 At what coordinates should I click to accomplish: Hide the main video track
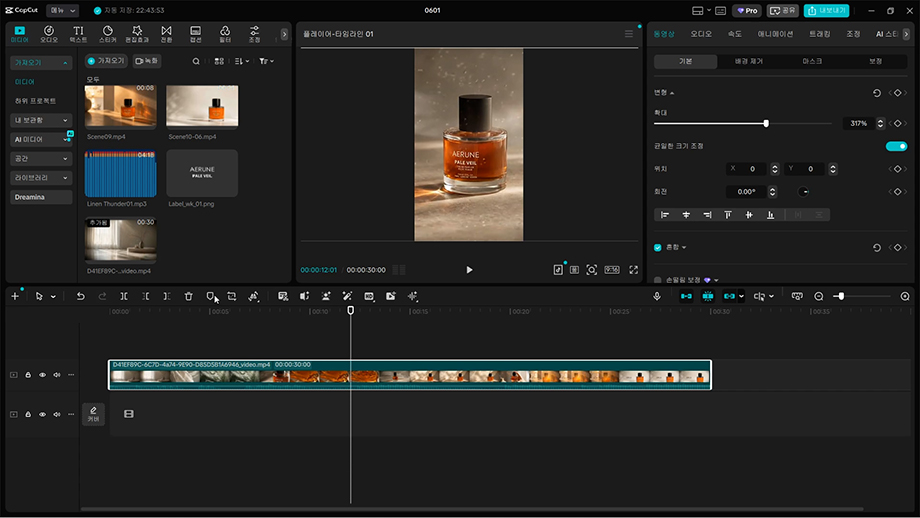pyautogui.click(x=42, y=375)
